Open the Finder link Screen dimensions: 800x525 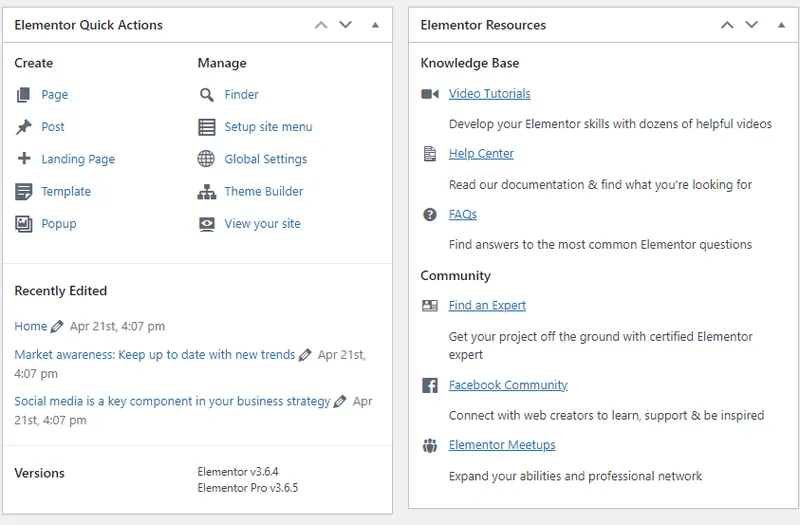[241, 94]
